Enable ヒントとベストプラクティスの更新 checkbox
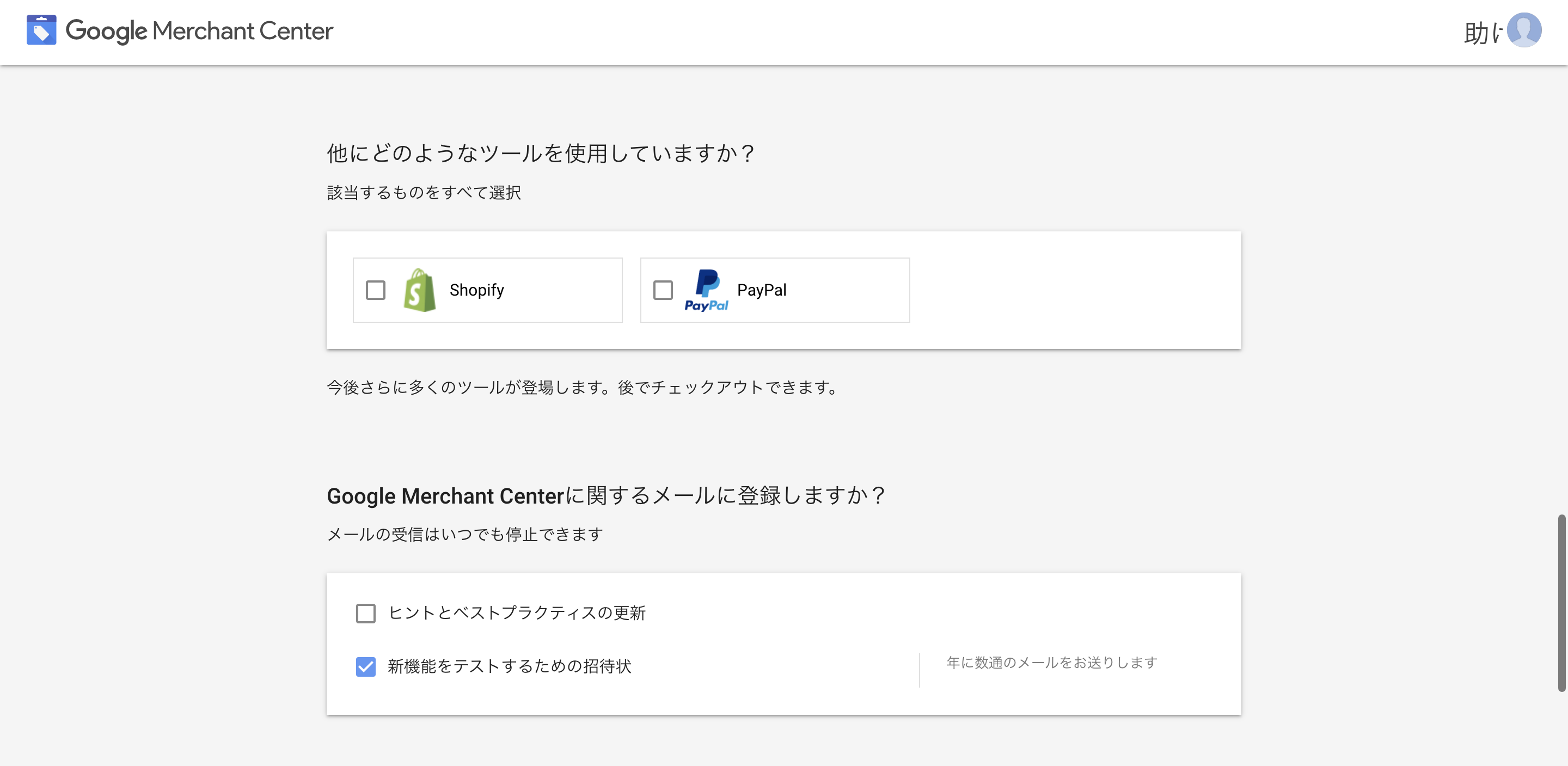Viewport: 1568px width, 766px height. point(366,613)
